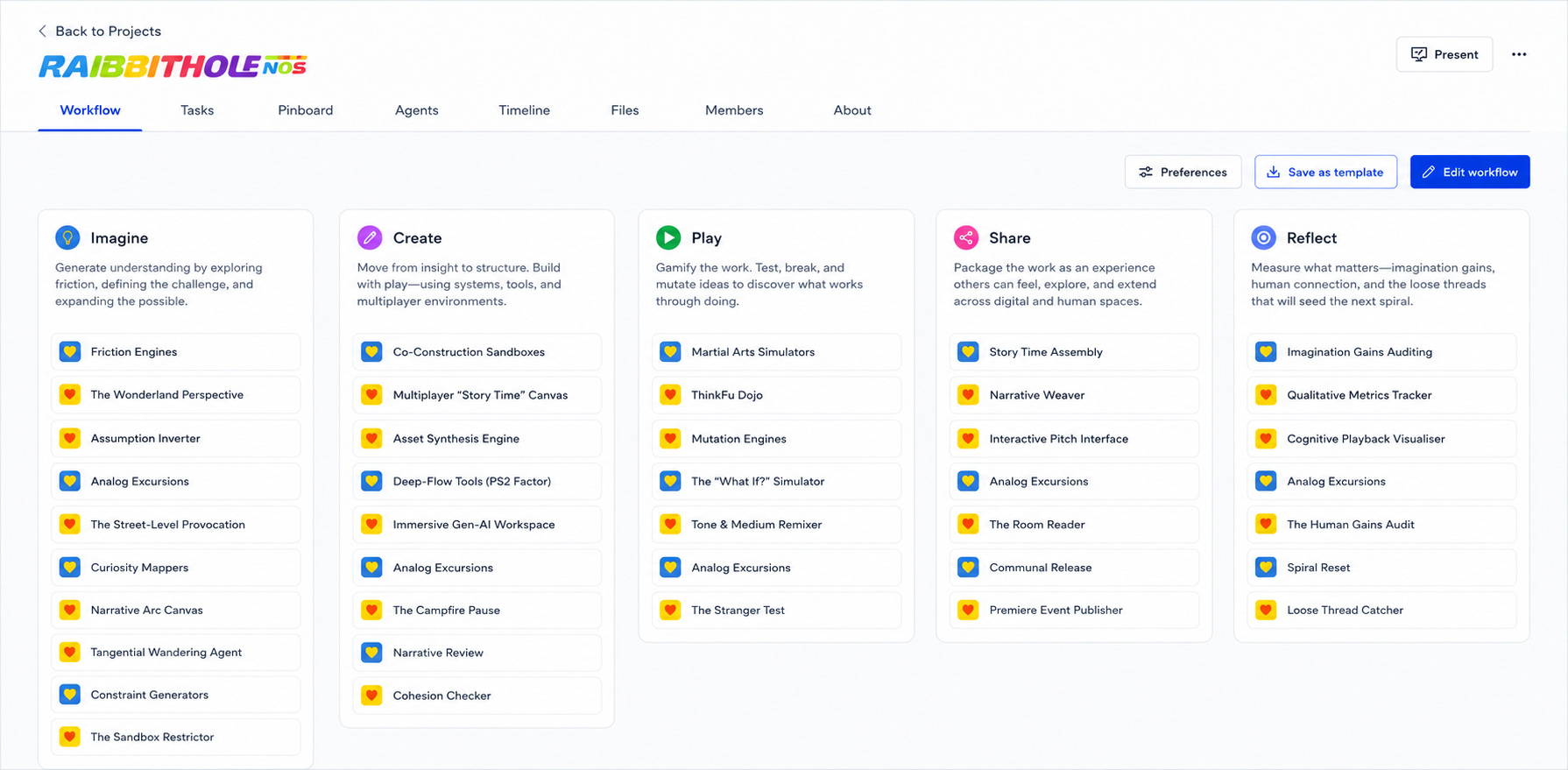
Task: Select the Members tab
Action: pos(734,110)
